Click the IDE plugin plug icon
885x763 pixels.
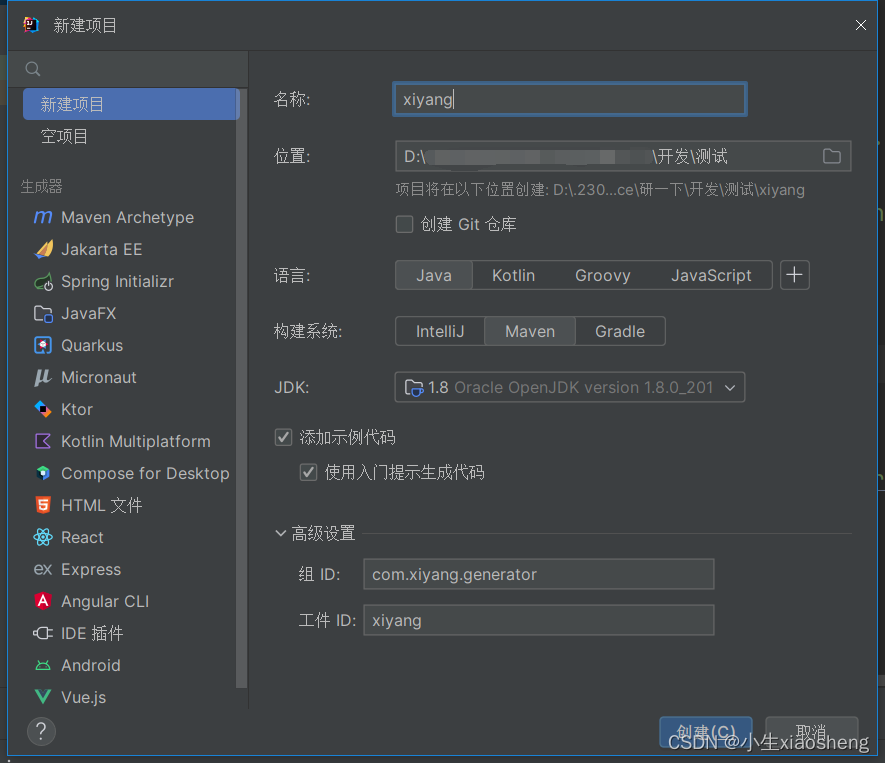[43, 633]
